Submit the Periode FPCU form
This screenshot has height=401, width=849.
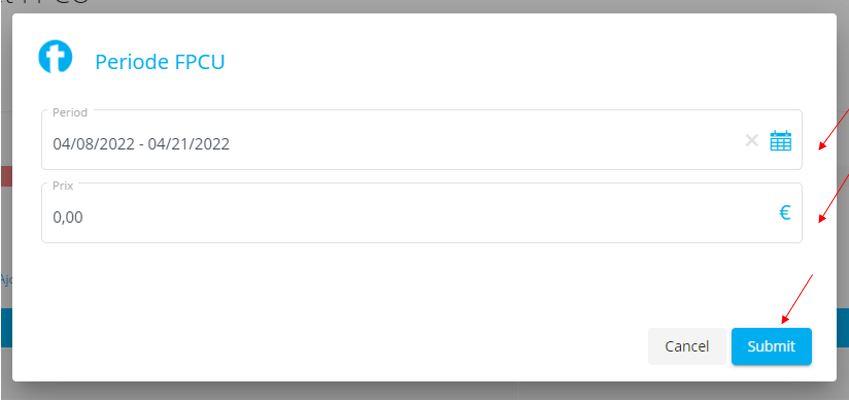[x=772, y=346]
